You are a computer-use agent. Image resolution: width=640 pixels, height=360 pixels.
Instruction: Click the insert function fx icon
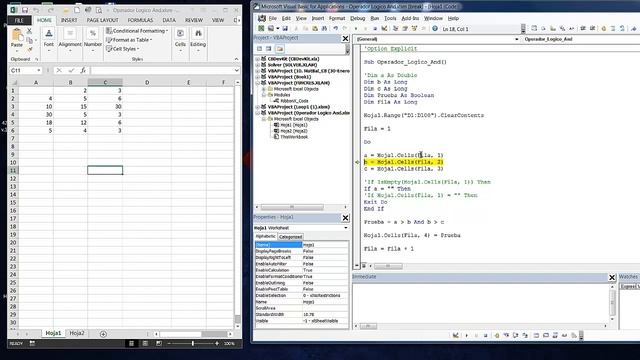(83, 70)
